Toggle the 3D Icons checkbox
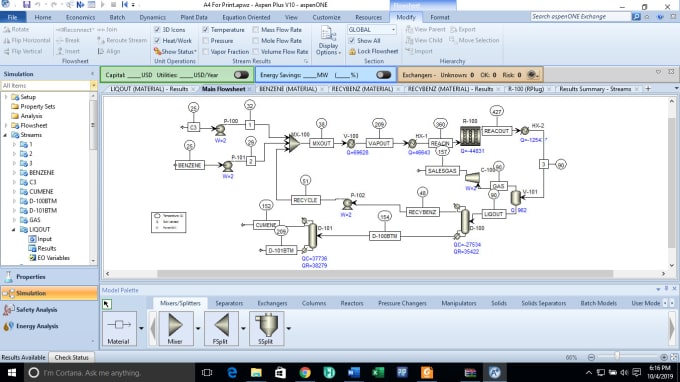 [x=157, y=29]
